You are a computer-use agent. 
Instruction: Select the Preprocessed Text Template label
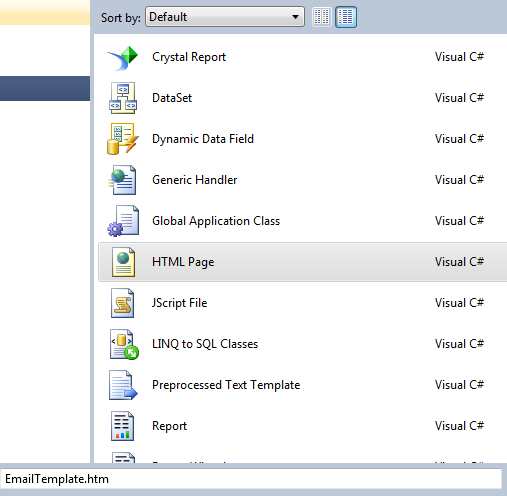point(226,385)
